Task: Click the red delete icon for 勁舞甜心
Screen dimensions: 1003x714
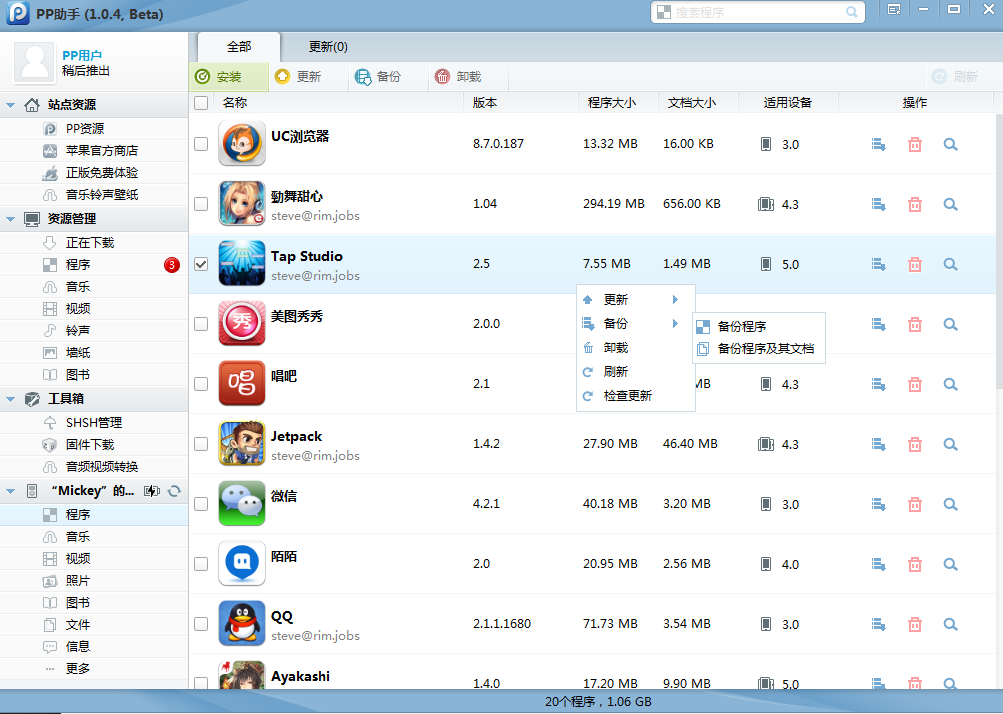Action: [x=914, y=205]
